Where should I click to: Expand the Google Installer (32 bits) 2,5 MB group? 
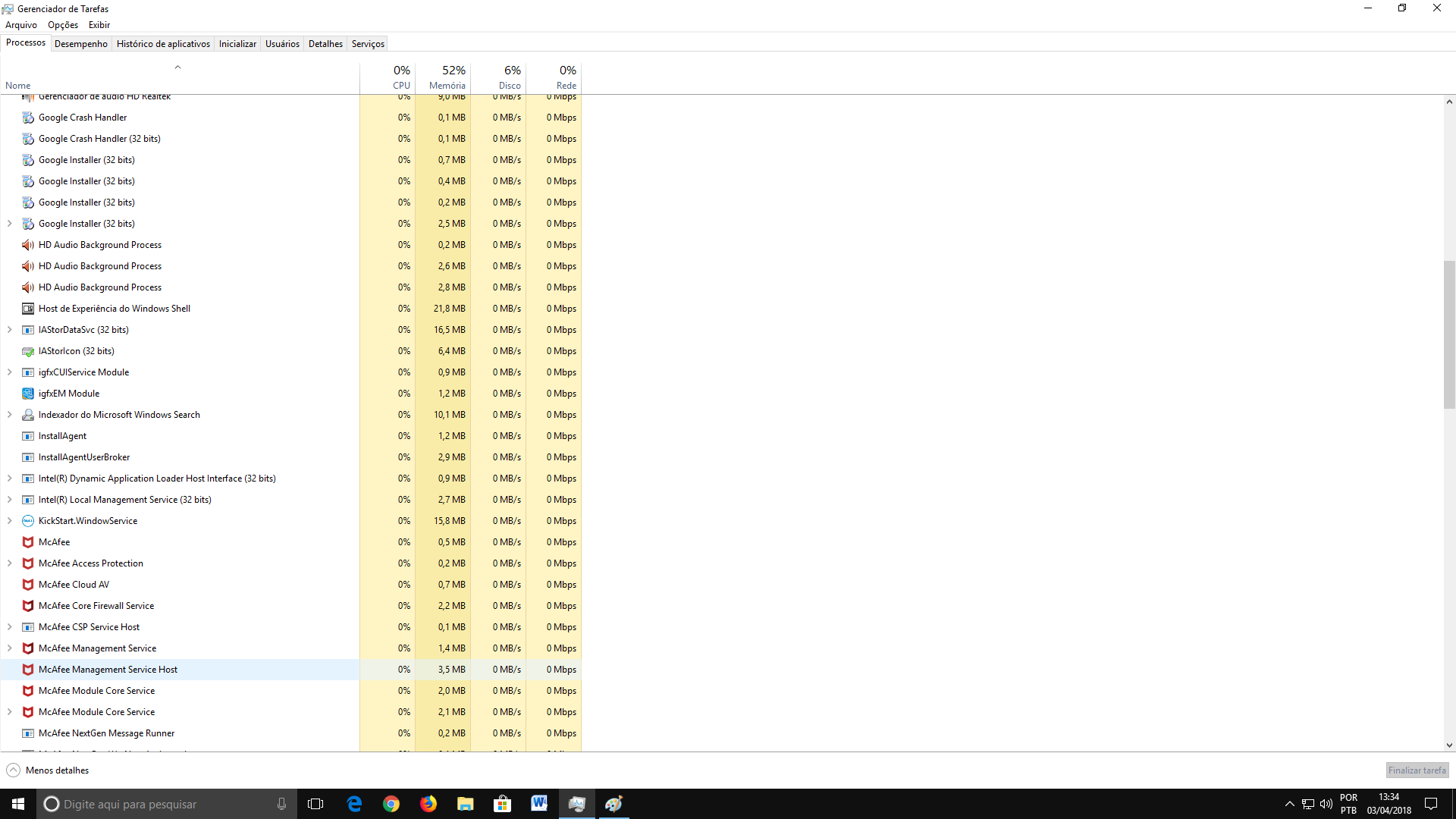[10, 224]
